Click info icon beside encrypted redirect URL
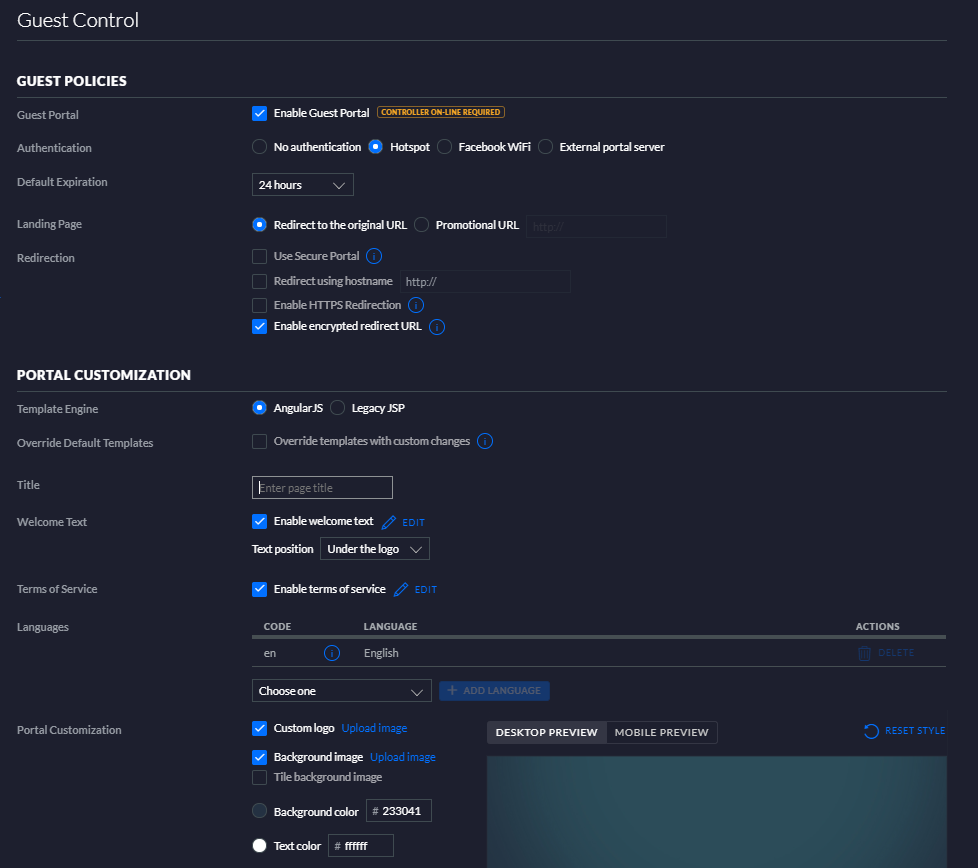Viewport: 978px width, 868px height. point(437,327)
